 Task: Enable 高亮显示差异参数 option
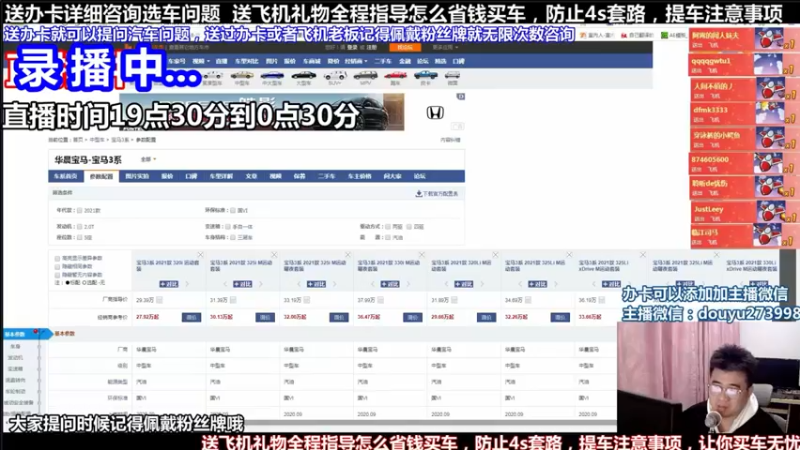[57, 259]
